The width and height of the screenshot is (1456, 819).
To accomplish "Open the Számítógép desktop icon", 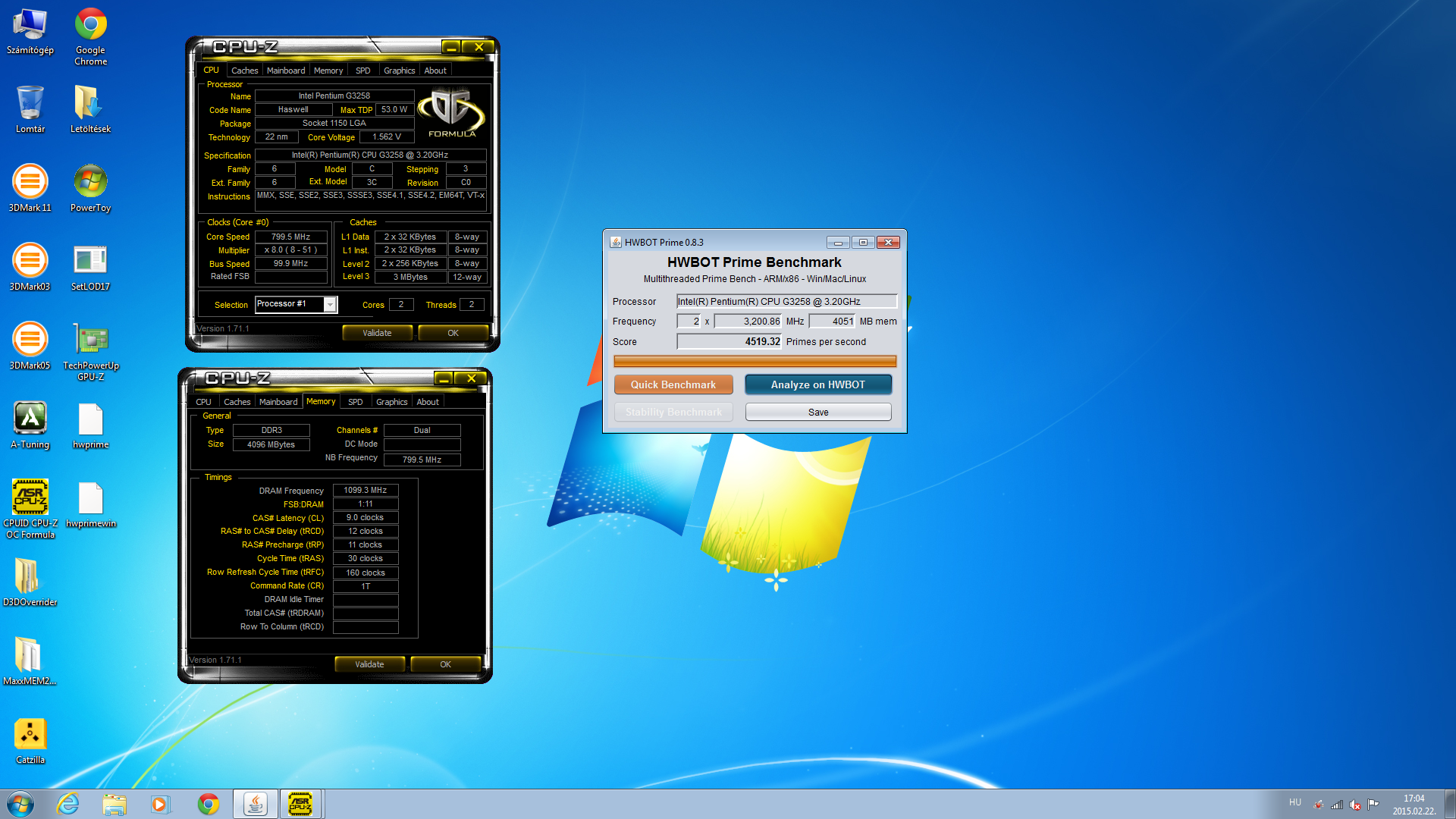I will pyautogui.click(x=30, y=31).
